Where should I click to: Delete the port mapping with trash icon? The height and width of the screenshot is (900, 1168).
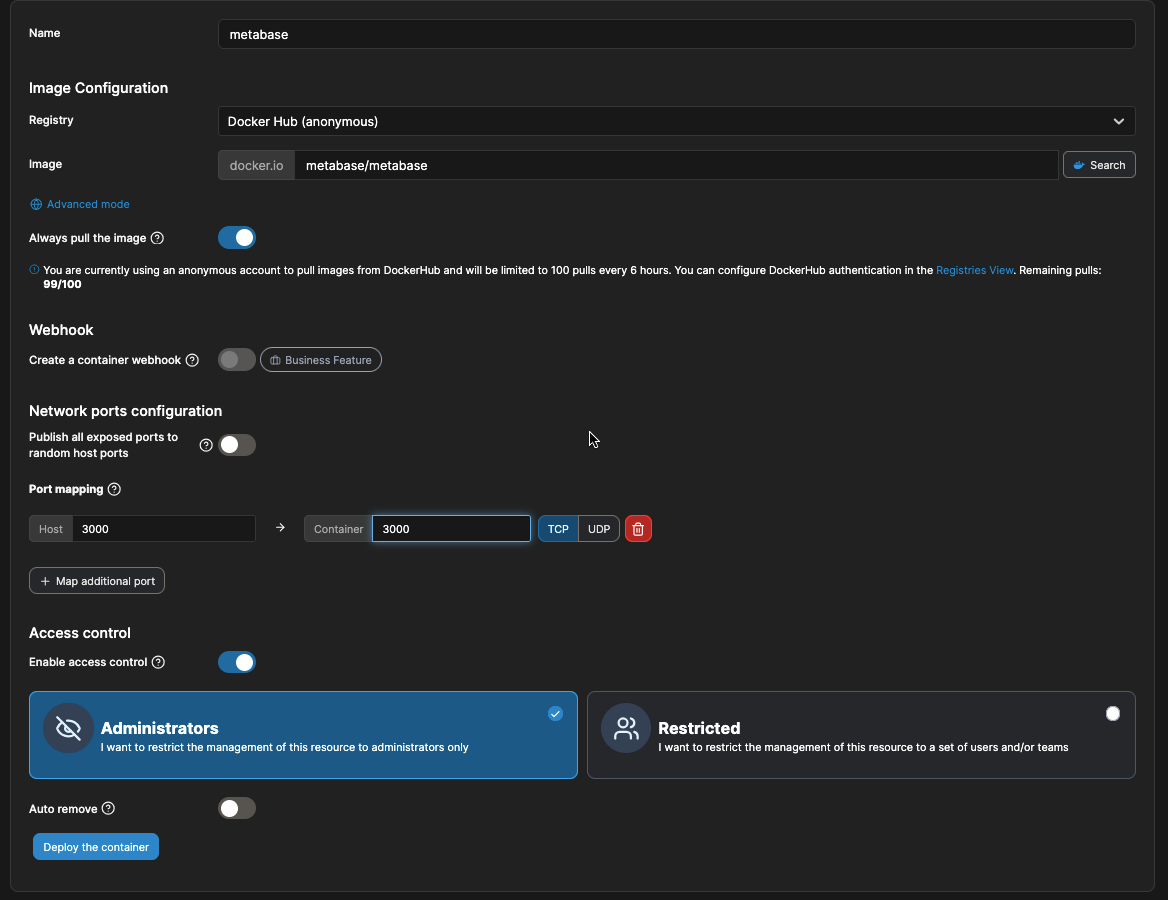[x=638, y=529]
